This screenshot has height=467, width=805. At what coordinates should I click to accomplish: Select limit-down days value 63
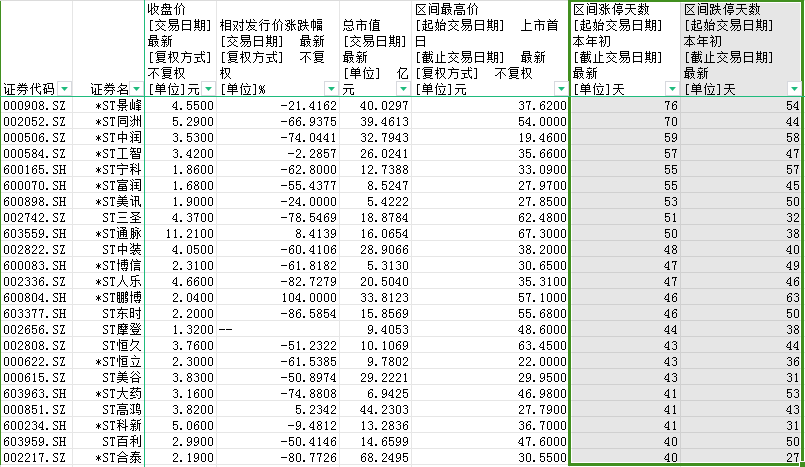click(741, 298)
